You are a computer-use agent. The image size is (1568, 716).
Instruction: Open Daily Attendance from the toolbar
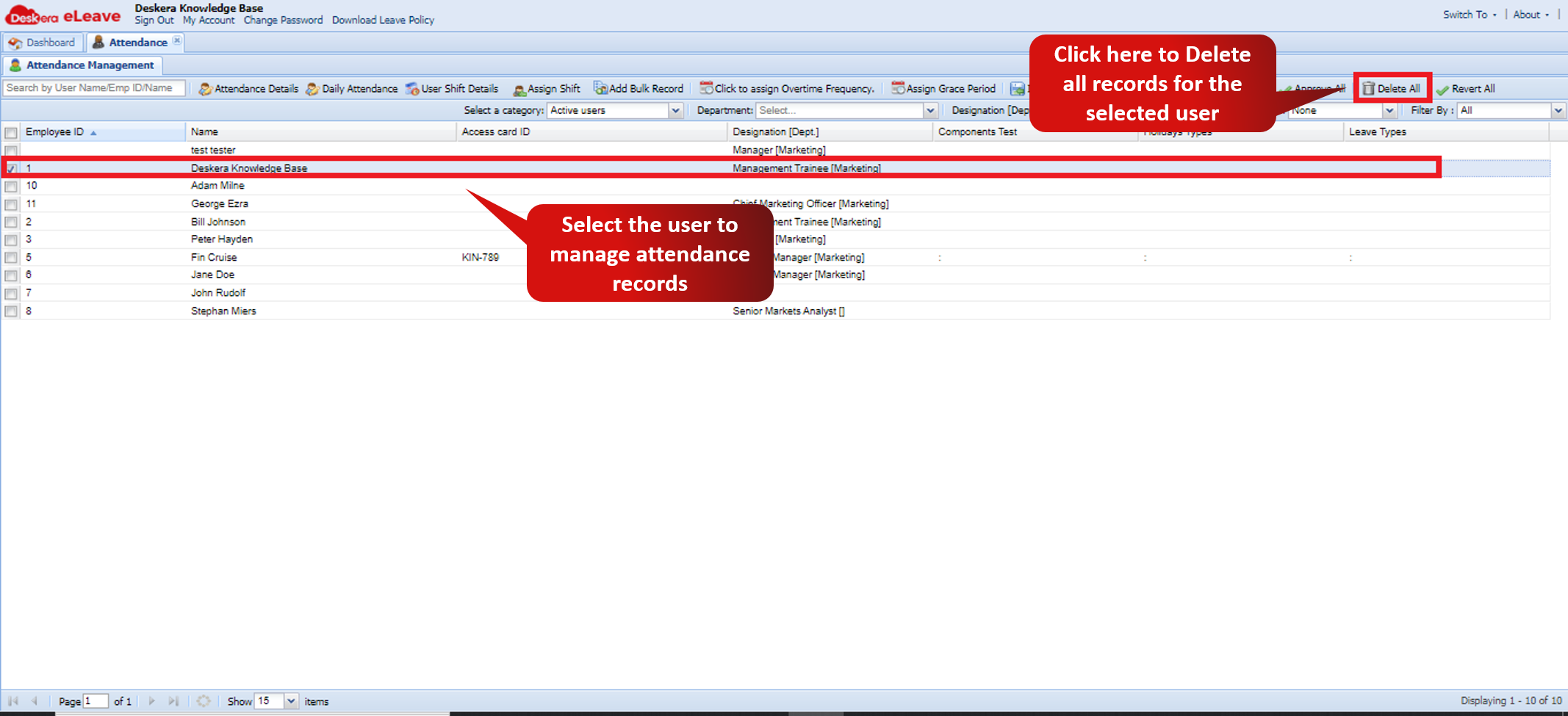pyautogui.click(x=352, y=89)
